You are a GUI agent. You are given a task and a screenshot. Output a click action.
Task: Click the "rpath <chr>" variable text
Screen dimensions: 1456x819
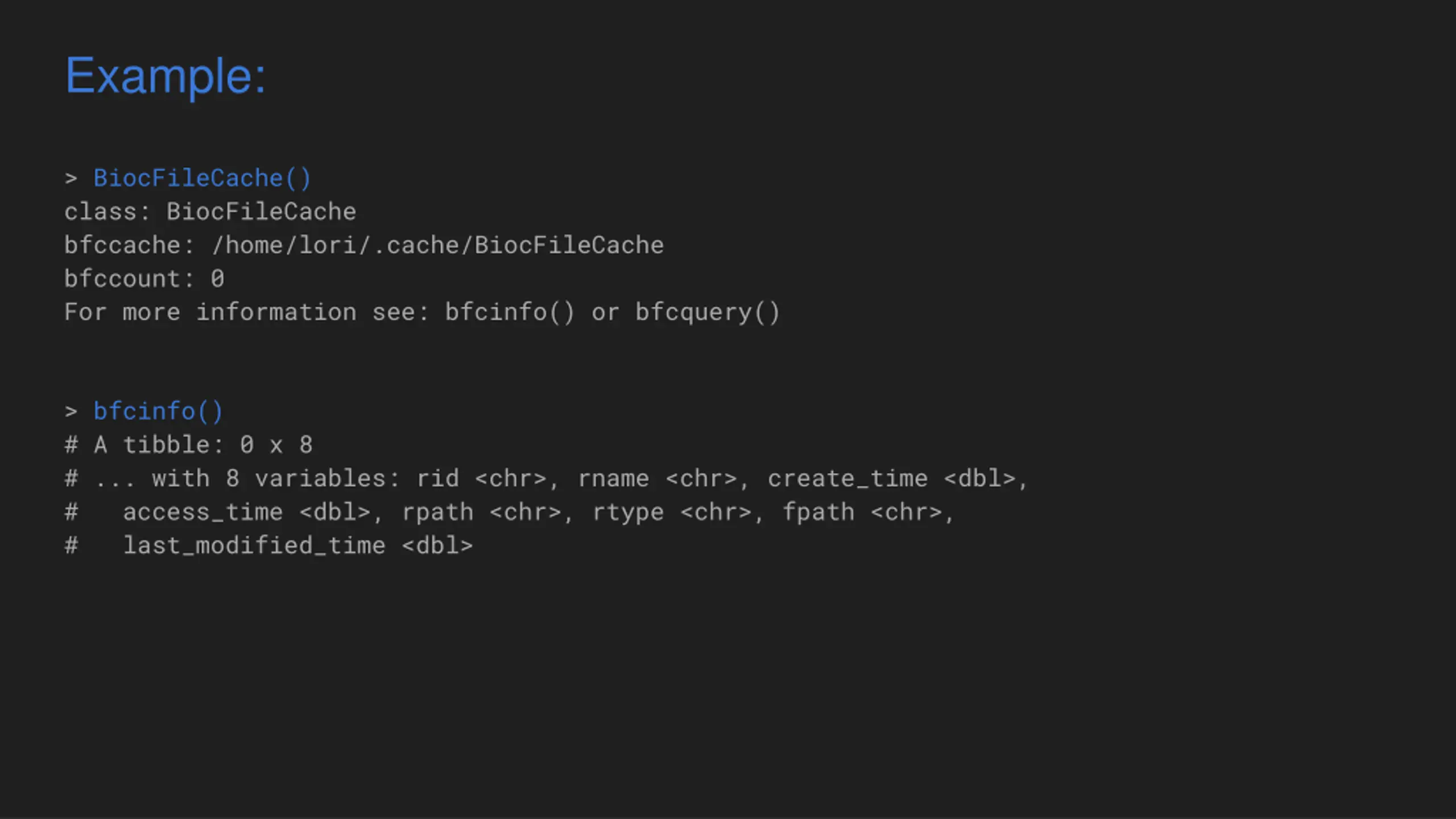(481, 512)
